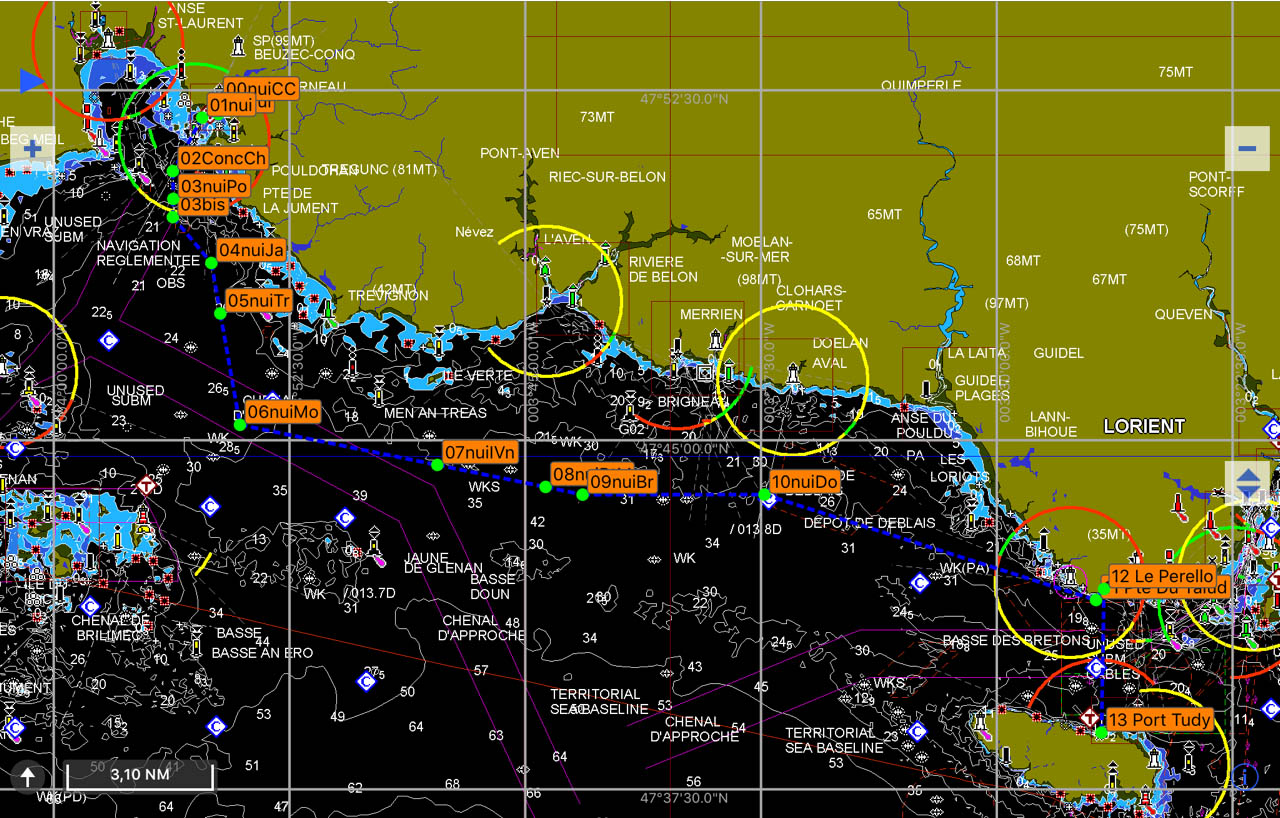
Task: Select waypoint label 05nuiTr
Action: click(x=258, y=300)
